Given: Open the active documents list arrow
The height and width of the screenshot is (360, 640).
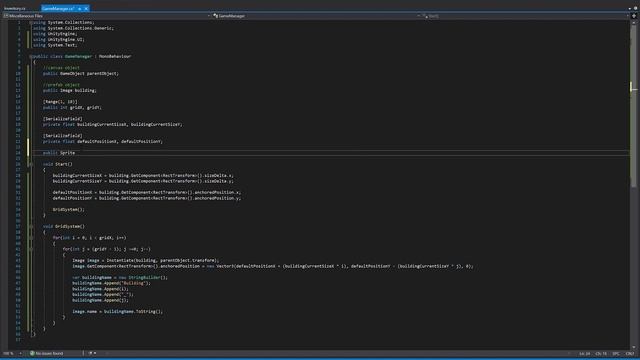Looking at the screenshot, I should [629, 8].
